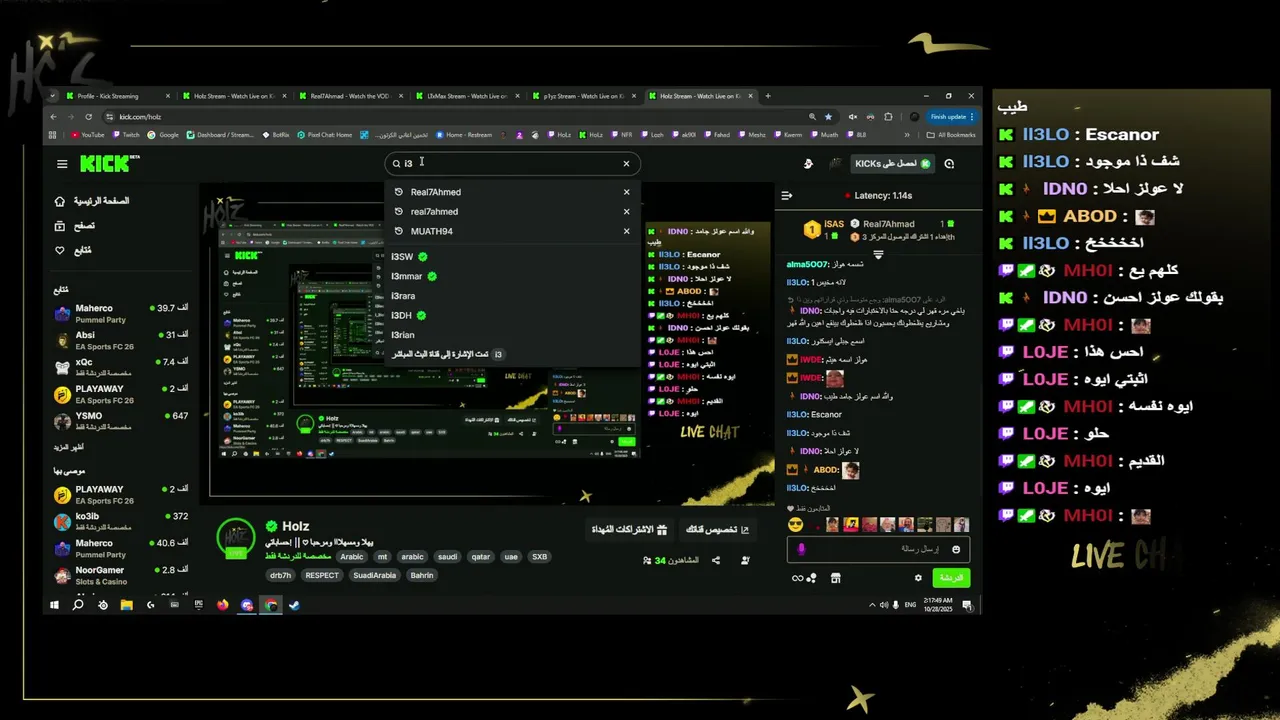Click the saudi tag

pyautogui.click(x=447, y=557)
